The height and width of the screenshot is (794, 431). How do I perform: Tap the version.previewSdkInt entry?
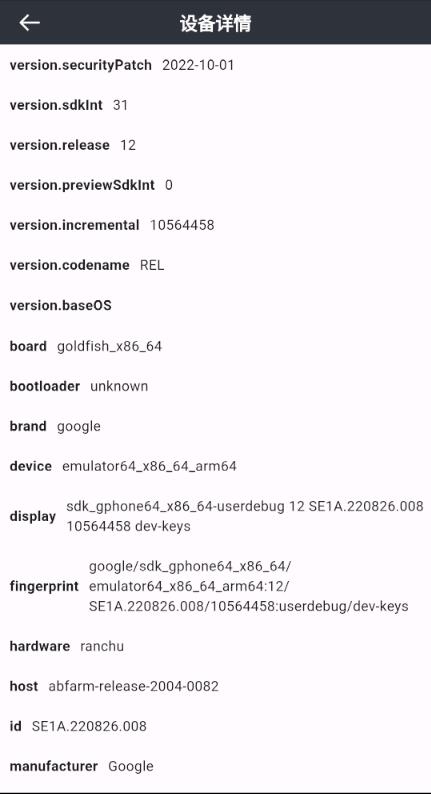215,185
